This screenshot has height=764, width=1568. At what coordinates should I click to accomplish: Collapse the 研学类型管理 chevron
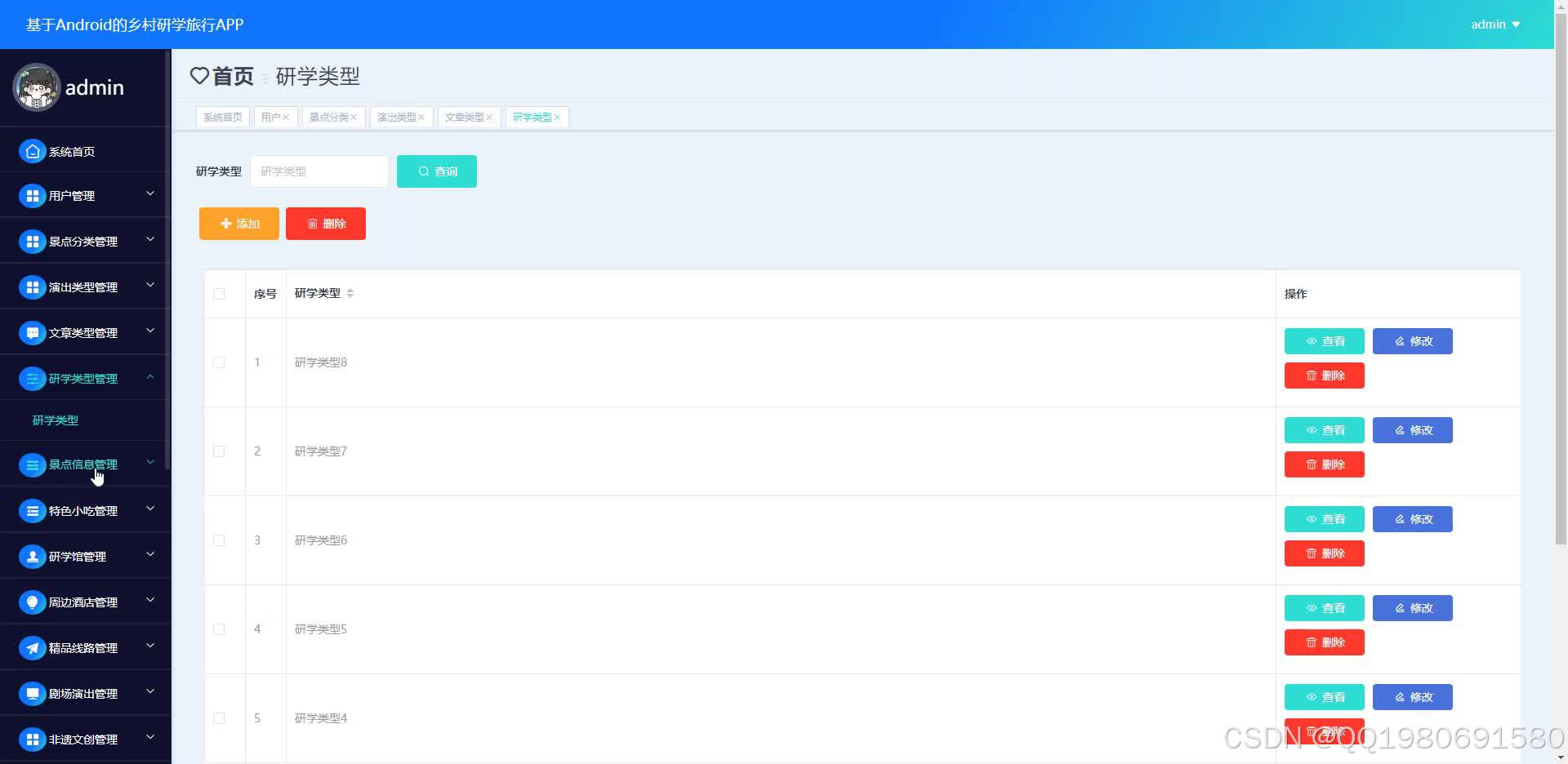click(150, 376)
